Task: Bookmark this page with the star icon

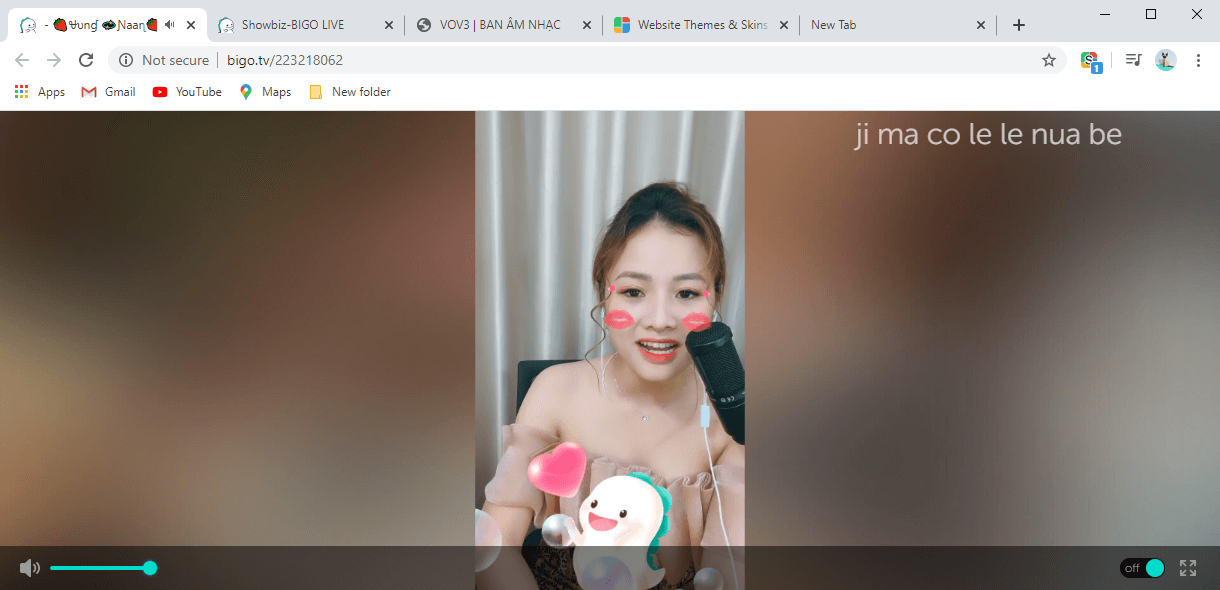Action: pyautogui.click(x=1049, y=60)
